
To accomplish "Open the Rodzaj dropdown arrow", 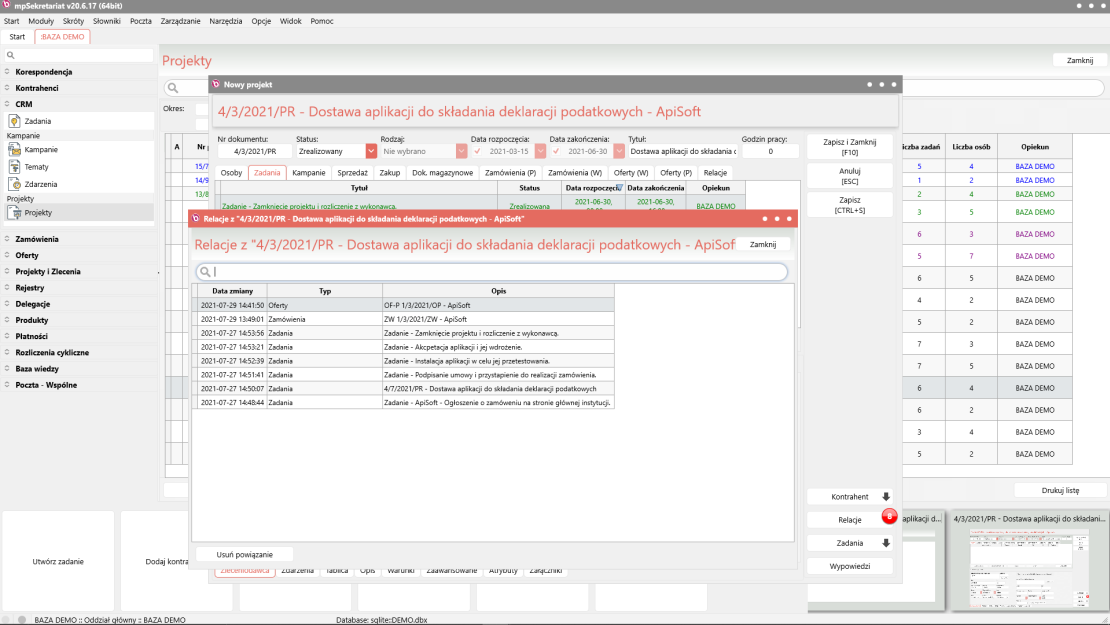I will click(462, 151).
